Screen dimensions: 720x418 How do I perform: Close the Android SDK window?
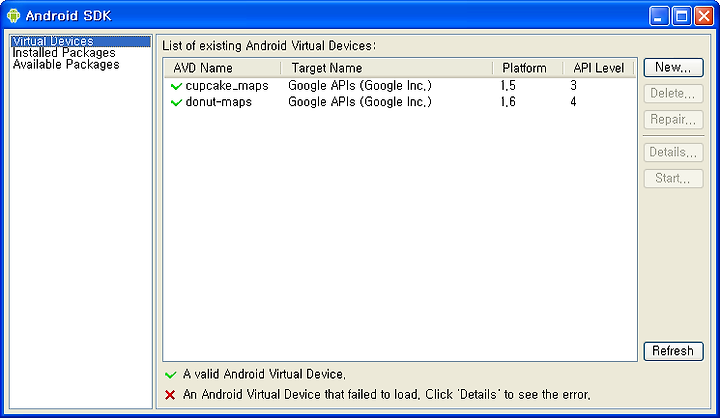pos(703,16)
